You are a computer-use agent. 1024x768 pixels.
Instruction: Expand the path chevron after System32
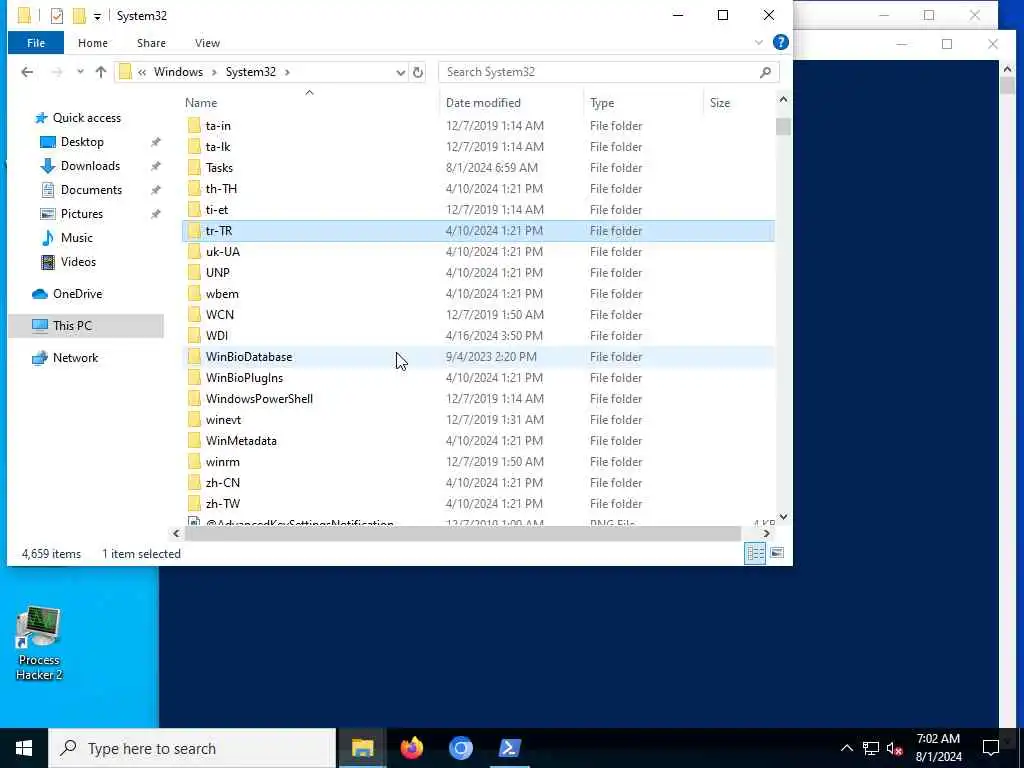tap(287, 72)
